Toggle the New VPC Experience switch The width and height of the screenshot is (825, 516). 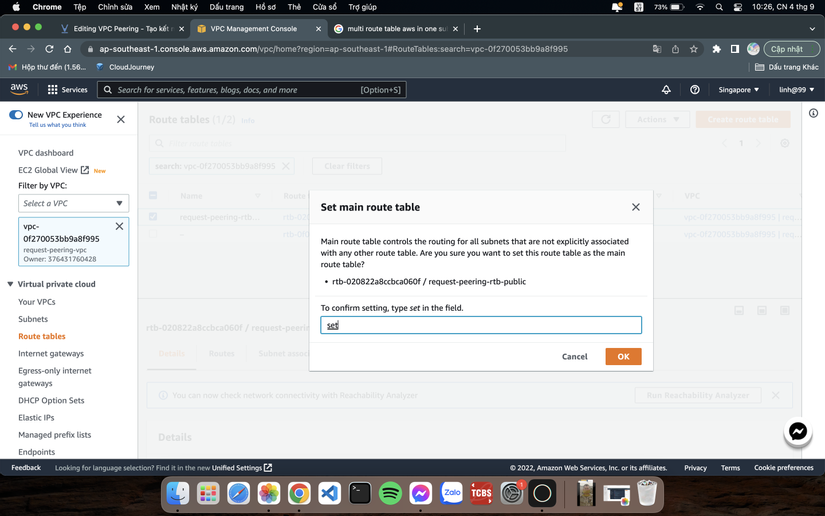(x=16, y=115)
